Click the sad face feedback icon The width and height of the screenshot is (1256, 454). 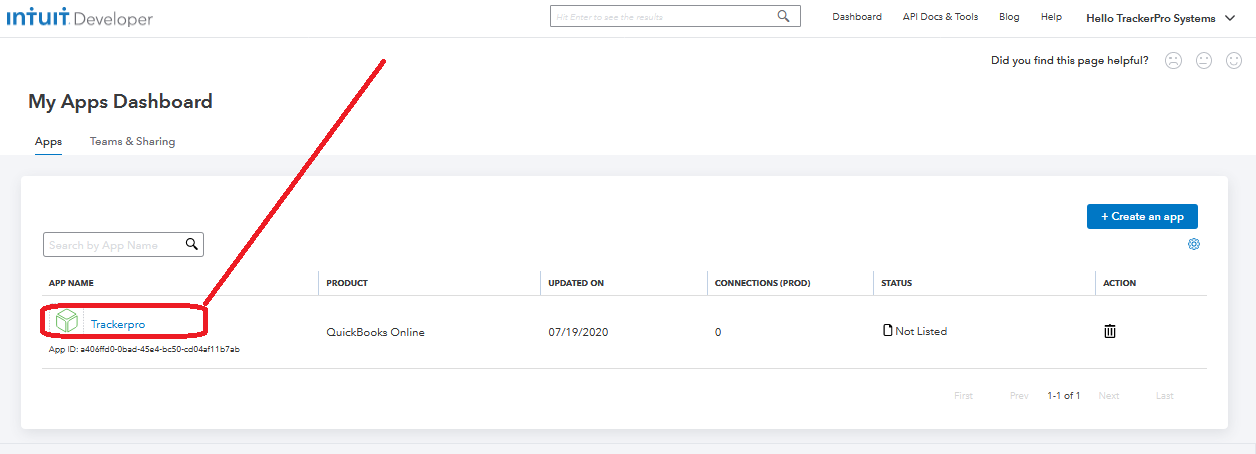[x=1173, y=61]
